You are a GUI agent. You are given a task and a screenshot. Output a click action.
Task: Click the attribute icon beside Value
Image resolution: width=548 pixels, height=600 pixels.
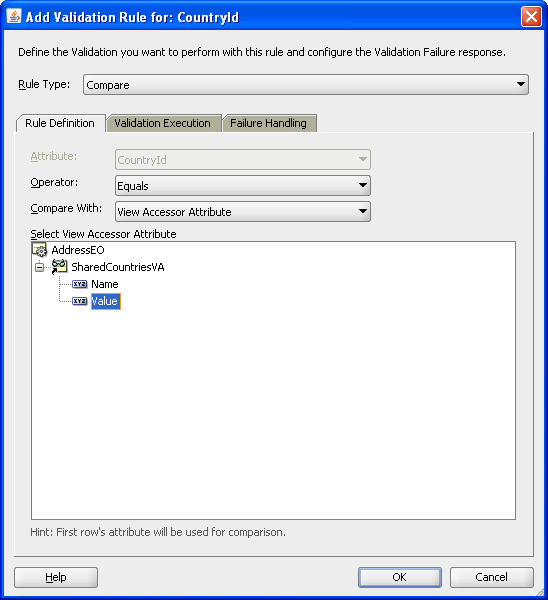click(x=80, y=301)
